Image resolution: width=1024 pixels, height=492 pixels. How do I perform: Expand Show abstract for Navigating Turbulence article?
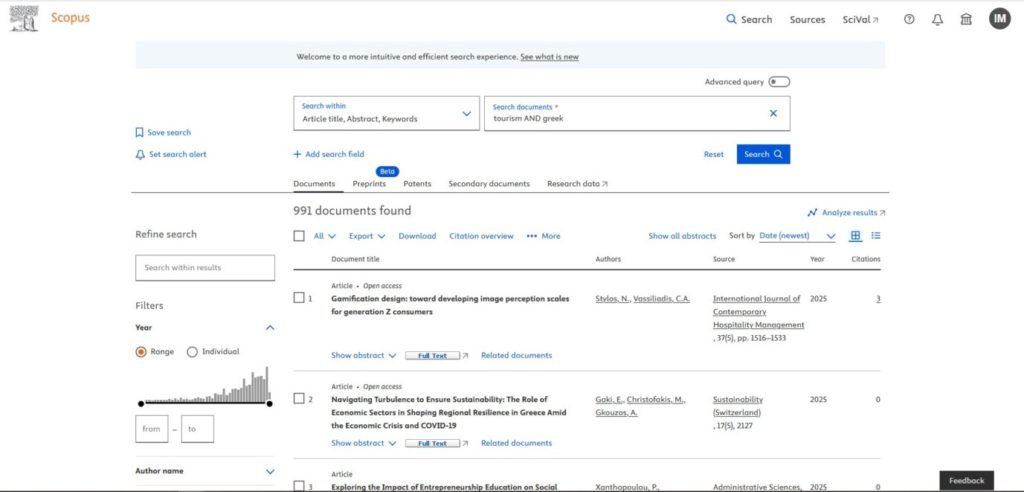click(x=364, y=443)
